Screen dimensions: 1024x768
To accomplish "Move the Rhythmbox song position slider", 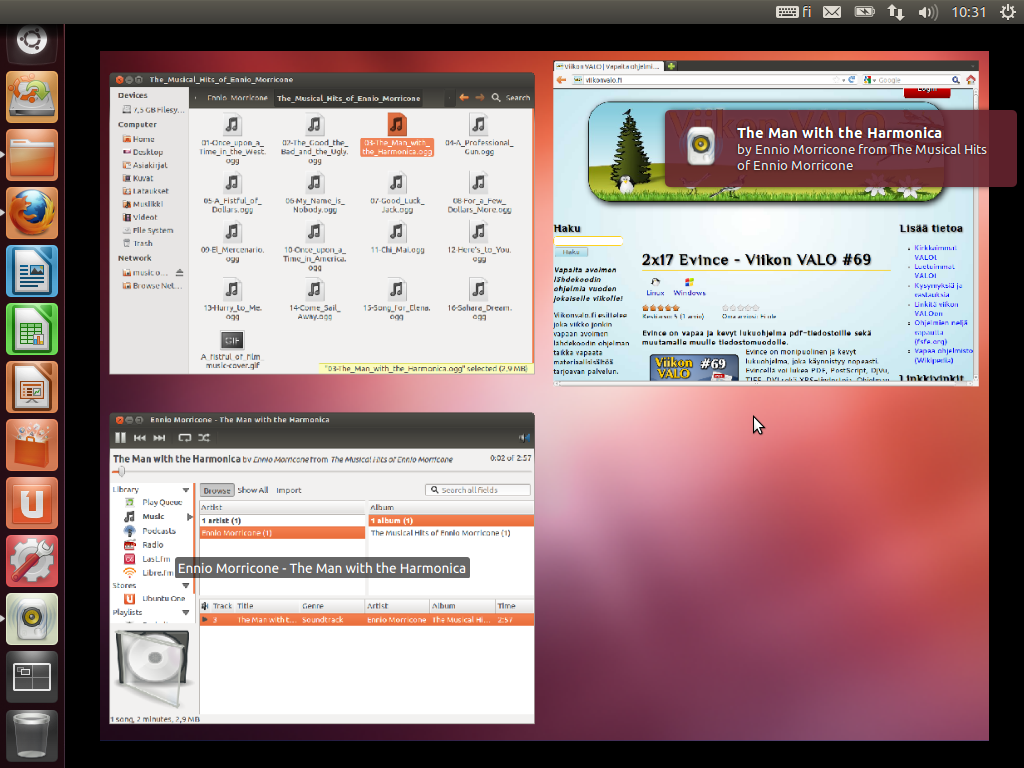I will [x=120, y=471].
